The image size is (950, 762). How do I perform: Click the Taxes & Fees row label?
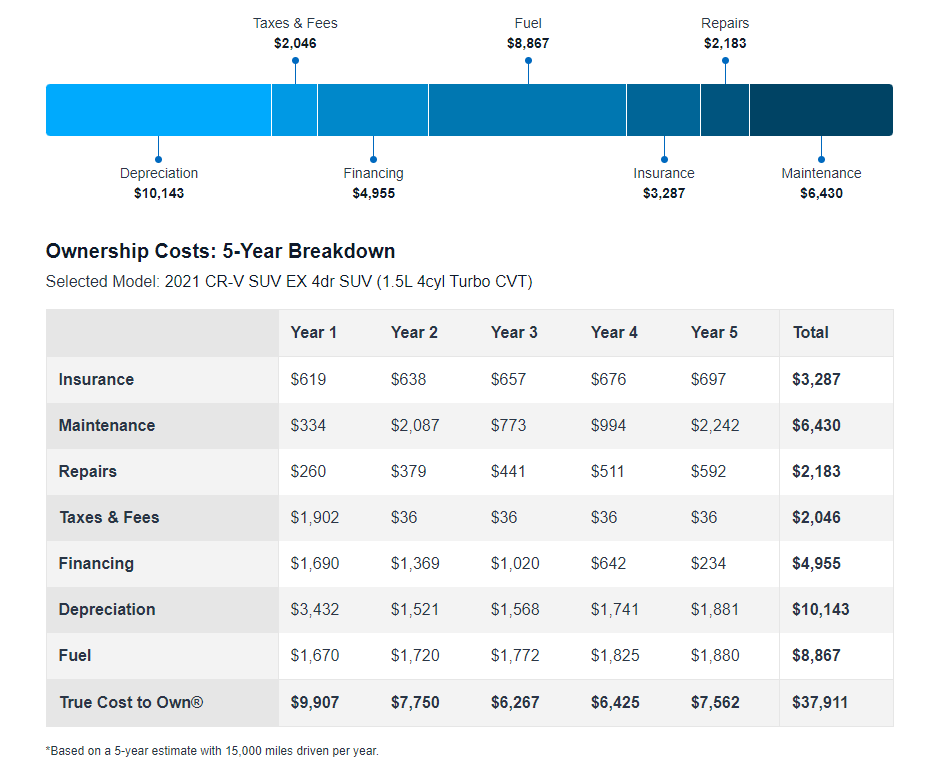109,518
